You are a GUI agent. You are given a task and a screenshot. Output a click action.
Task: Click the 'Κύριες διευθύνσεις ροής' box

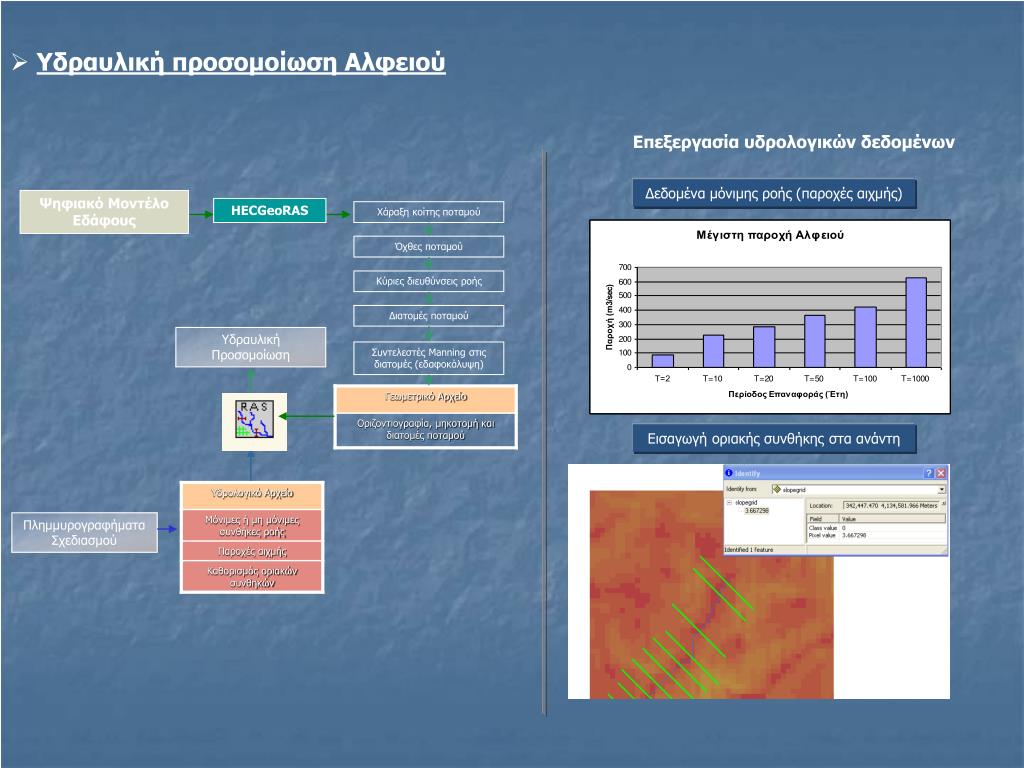pyautogui.click(x=428, y=281)
